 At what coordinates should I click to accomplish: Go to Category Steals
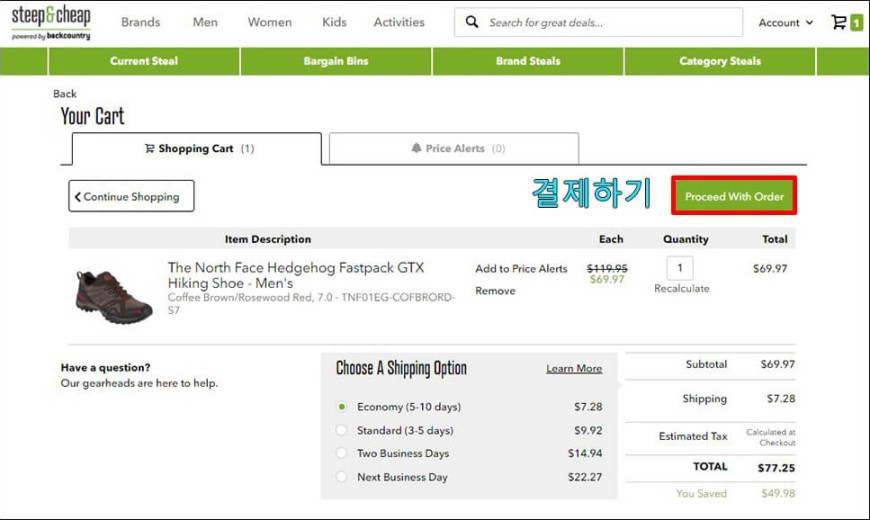tap(720, 61)
